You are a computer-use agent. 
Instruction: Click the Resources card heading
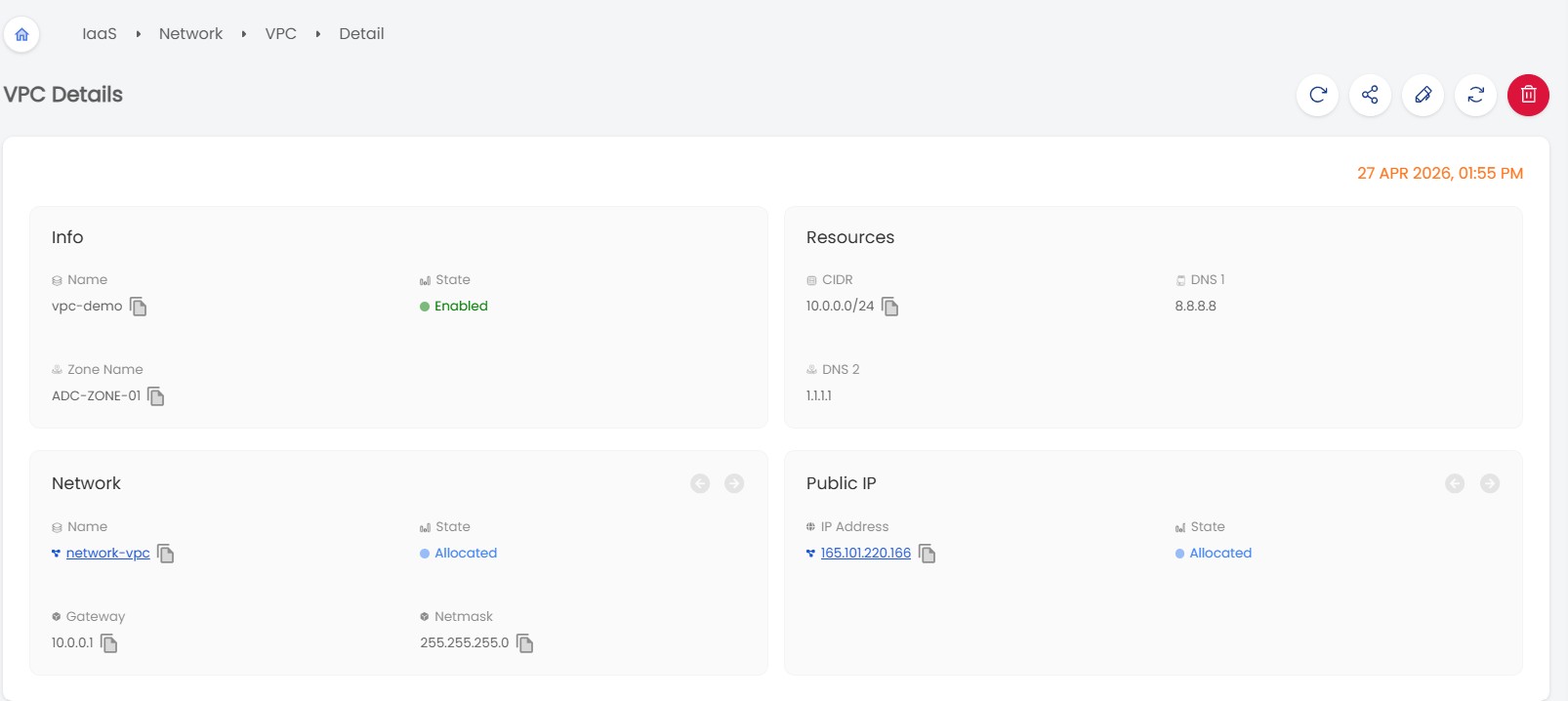[x=849, y=237]
